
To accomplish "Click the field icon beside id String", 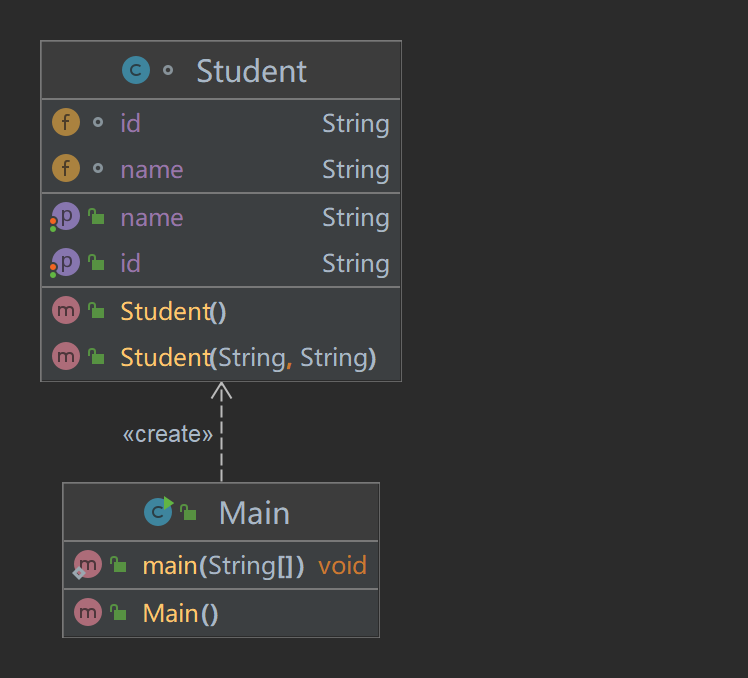I will point(65,123).
